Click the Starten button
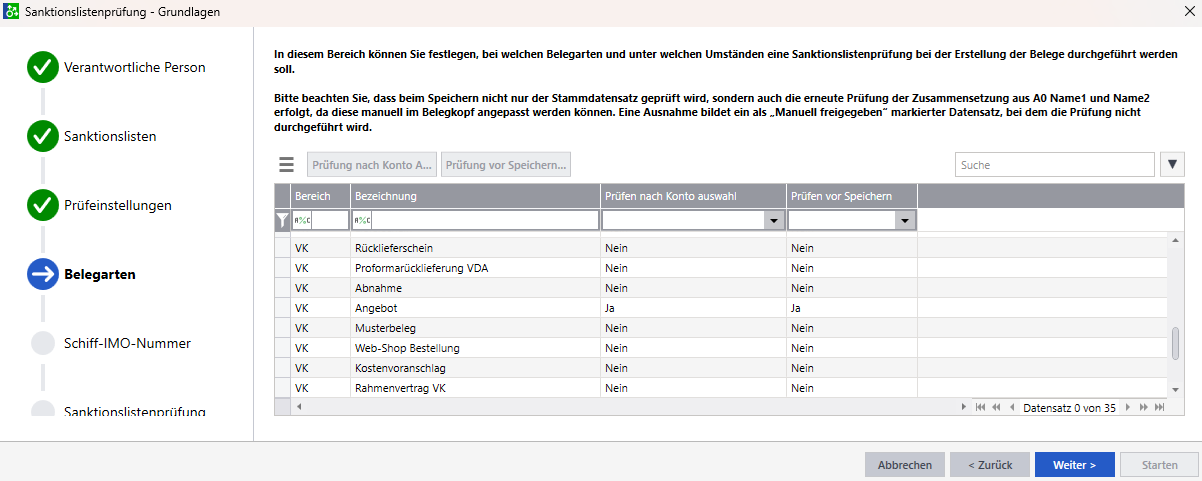This screenshot has height=481, width=1202. click(1160, 465)
